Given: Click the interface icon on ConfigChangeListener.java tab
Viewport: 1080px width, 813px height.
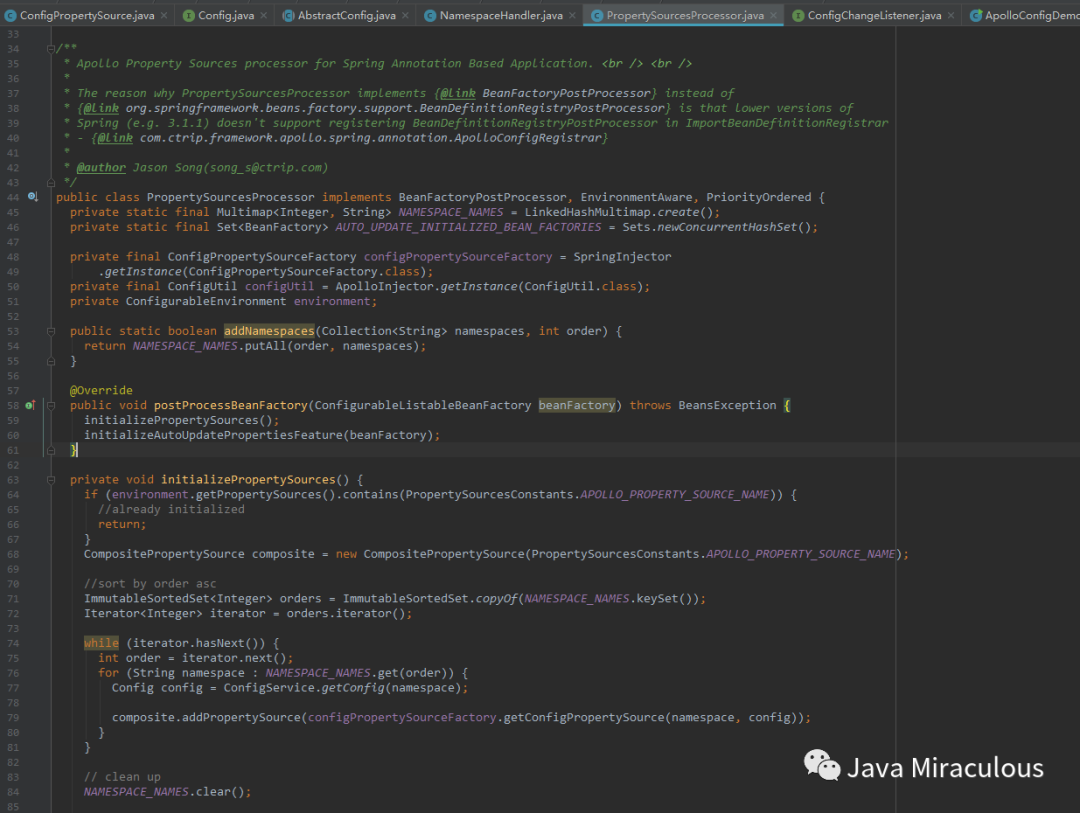Looking at the screenshot, I should pyautogui.click(x=798, y=15).
